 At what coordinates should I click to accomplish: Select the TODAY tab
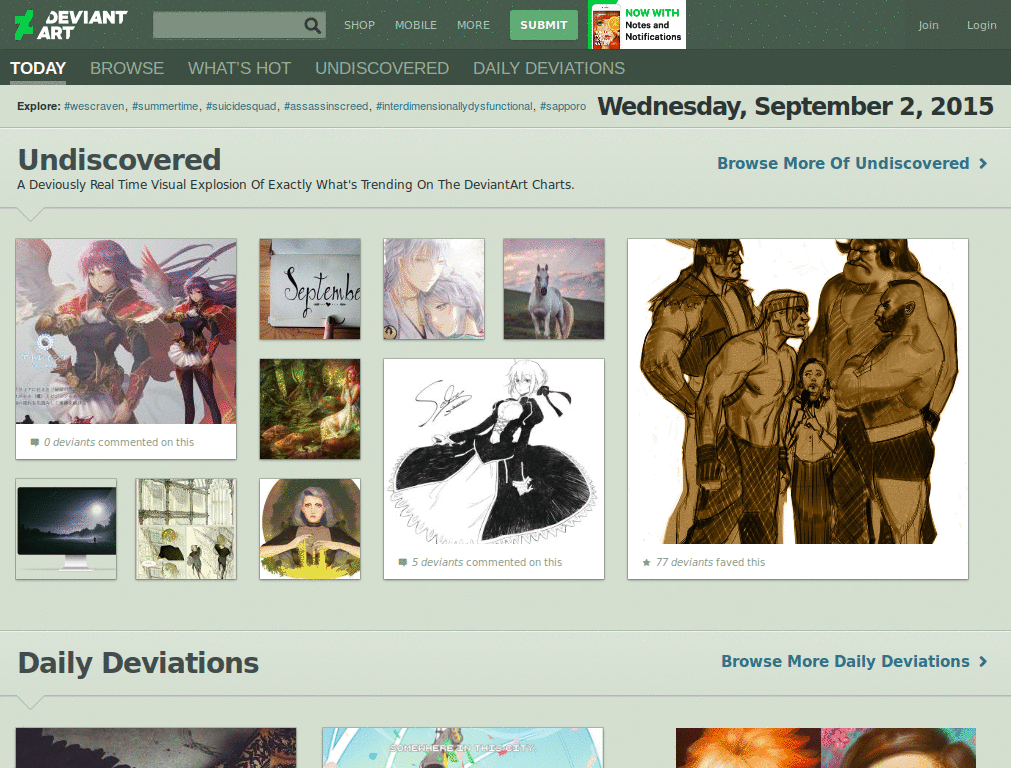[38, 68]
